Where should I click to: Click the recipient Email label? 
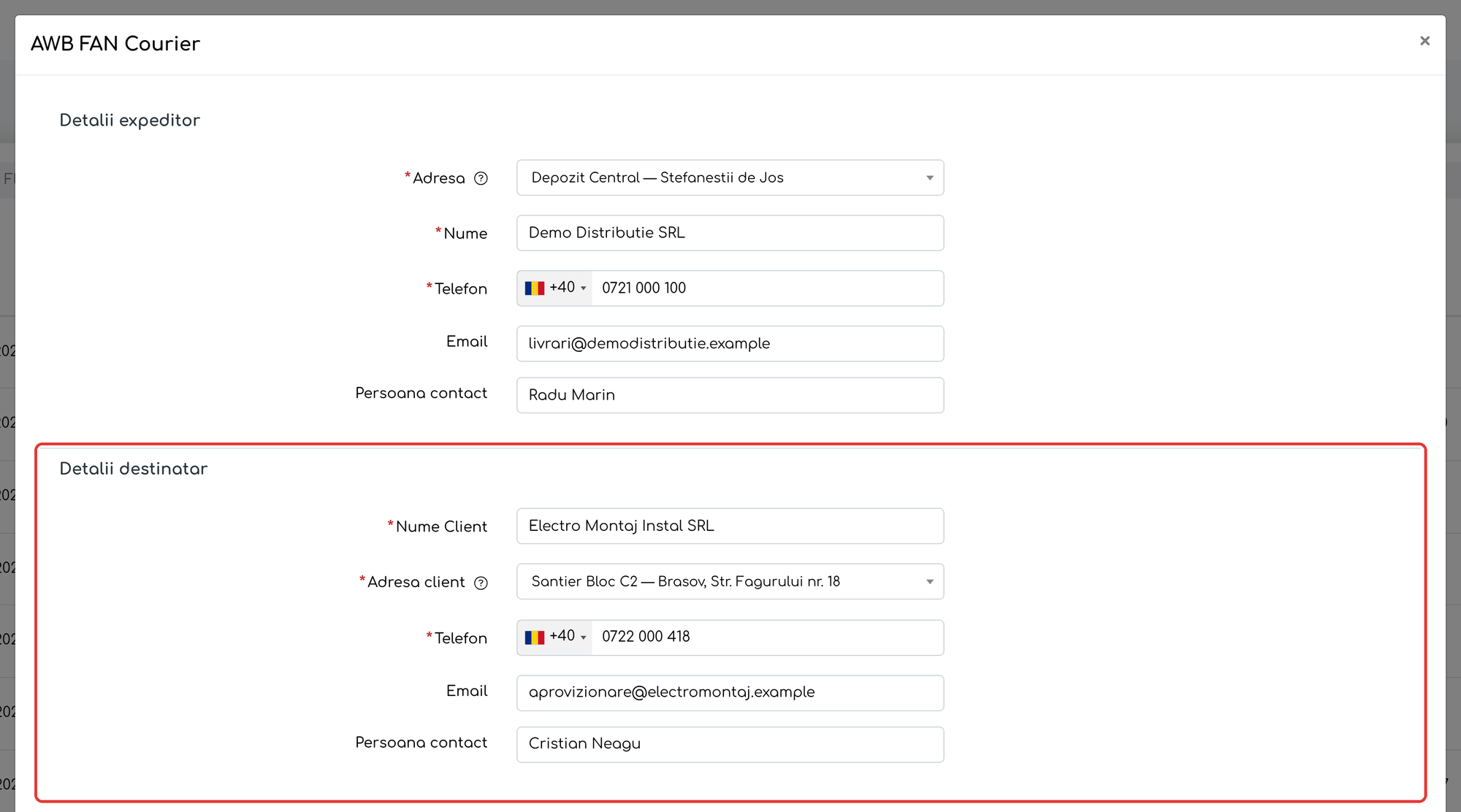click(x=467, y=691)
